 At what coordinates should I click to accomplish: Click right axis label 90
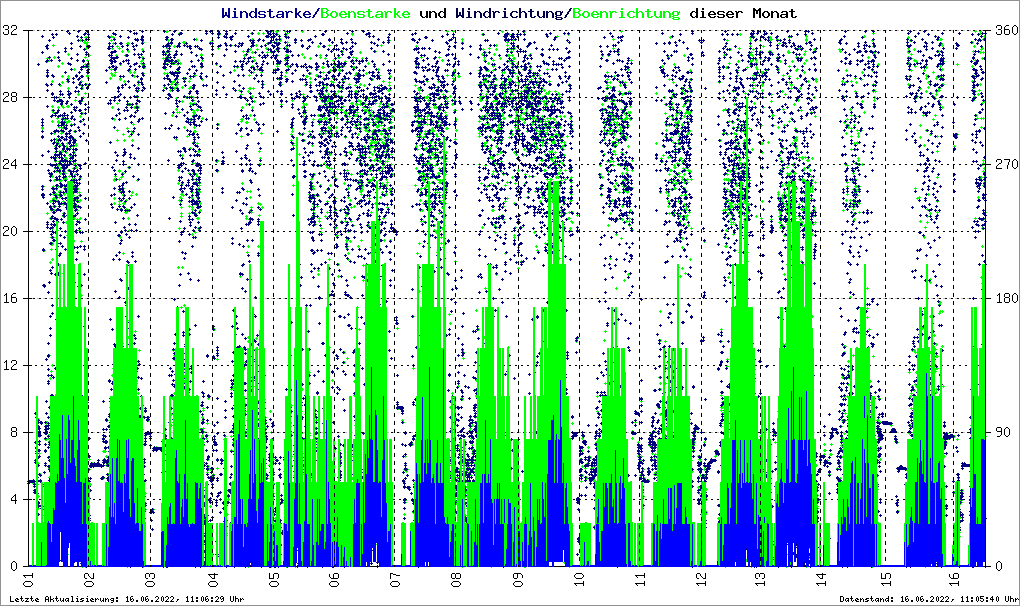pyautogui.click(x=1002, y=432)
